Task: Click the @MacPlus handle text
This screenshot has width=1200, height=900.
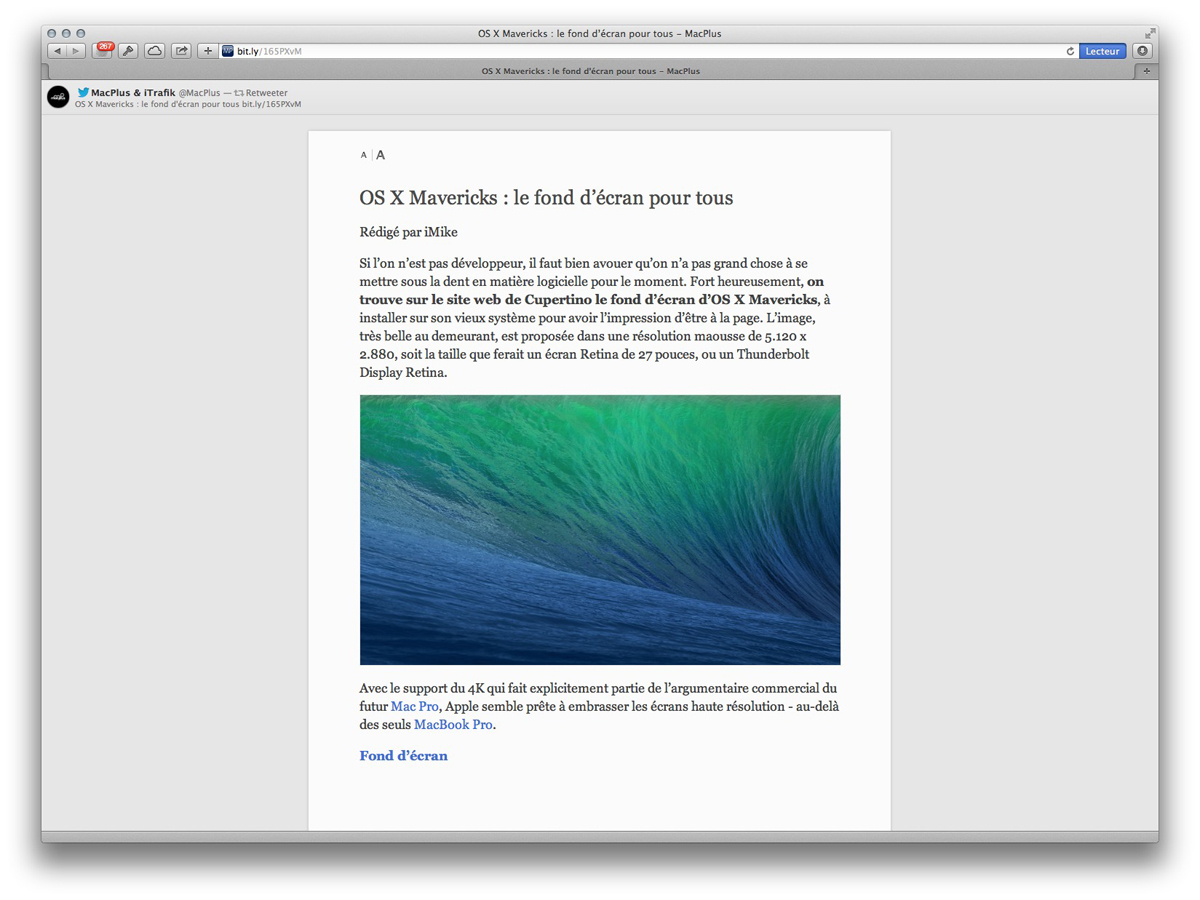Action: pyautogui.click(x=199, y=93)
